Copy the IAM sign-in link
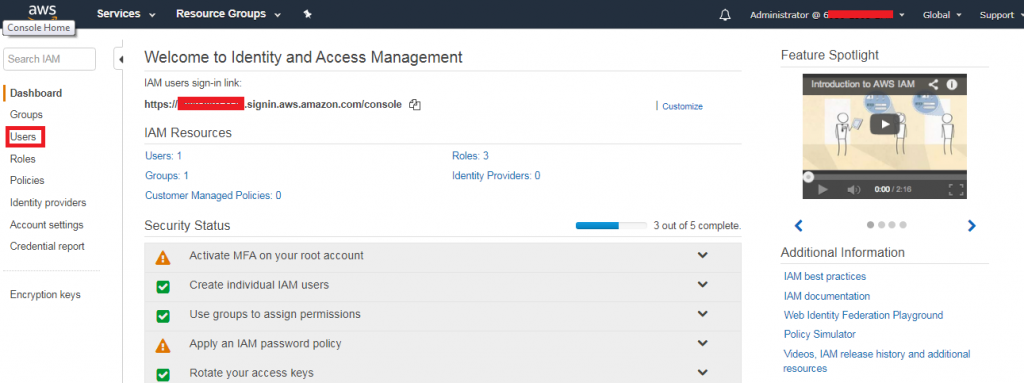This screenshot has height=383, width=1024. click(x=414, y=105)
